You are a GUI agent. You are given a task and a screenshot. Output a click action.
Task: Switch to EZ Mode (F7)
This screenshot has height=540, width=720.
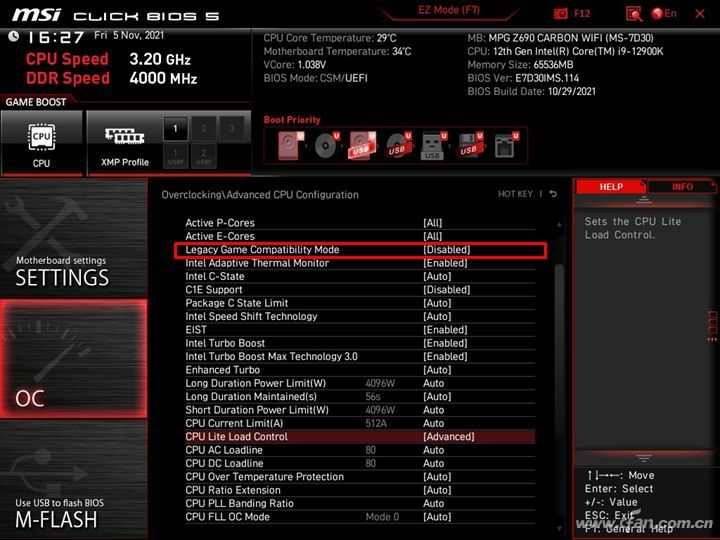coord(449,10)
